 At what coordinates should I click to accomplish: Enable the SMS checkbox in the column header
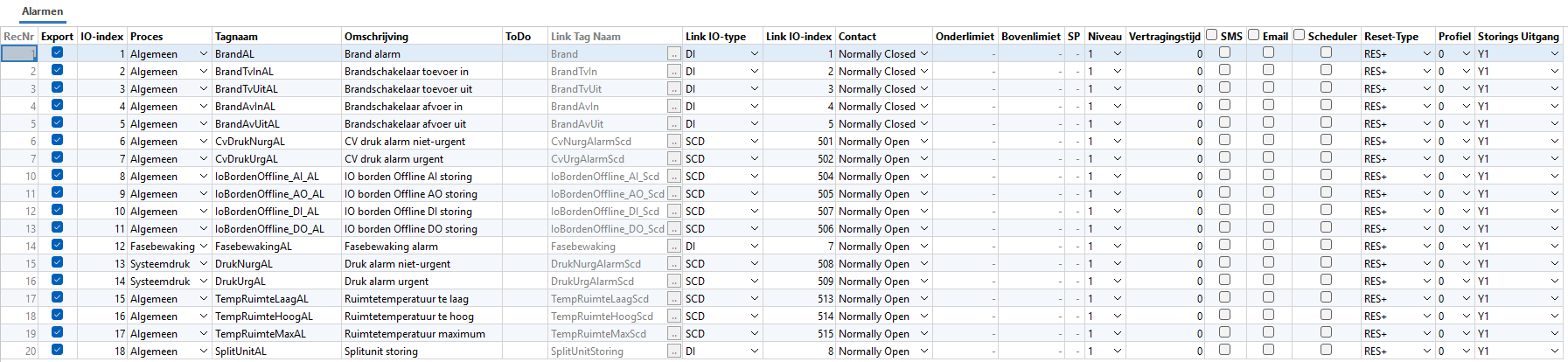pyautogui.click(x=1211, y=35)
